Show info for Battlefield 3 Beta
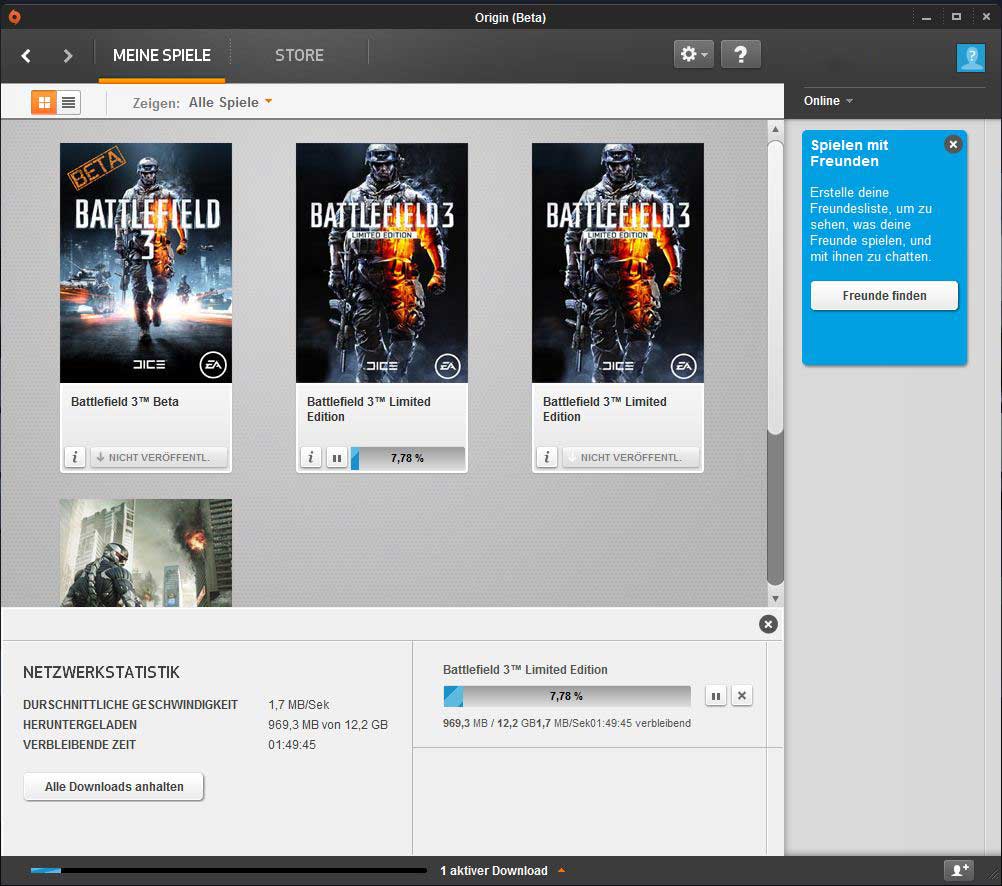The width and height of the screenshot is (1002, 886). pos(75,457)
